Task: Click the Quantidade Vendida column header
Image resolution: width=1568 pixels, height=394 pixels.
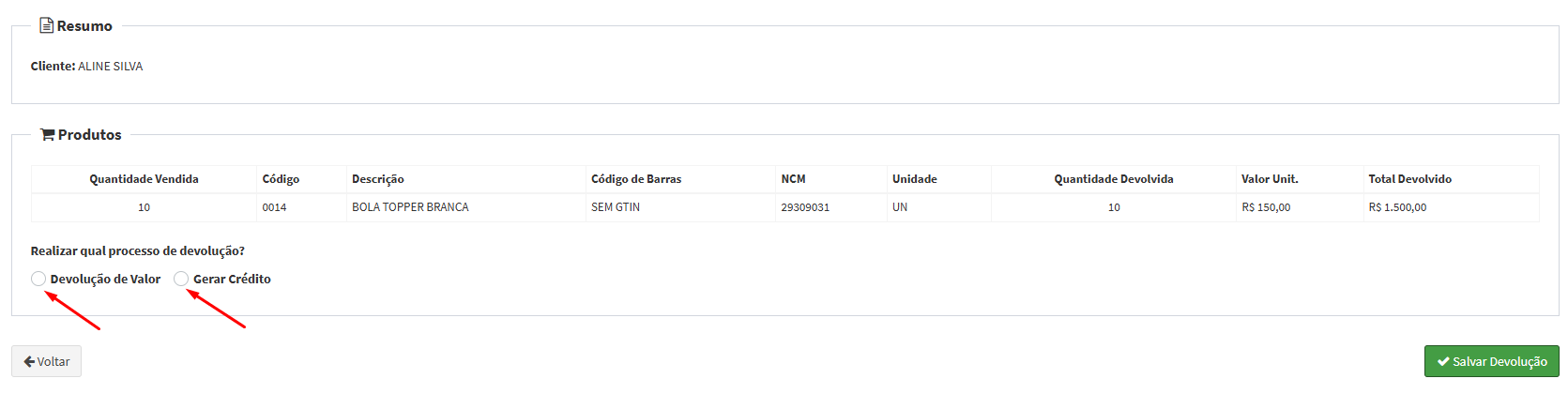Action: 144,179
